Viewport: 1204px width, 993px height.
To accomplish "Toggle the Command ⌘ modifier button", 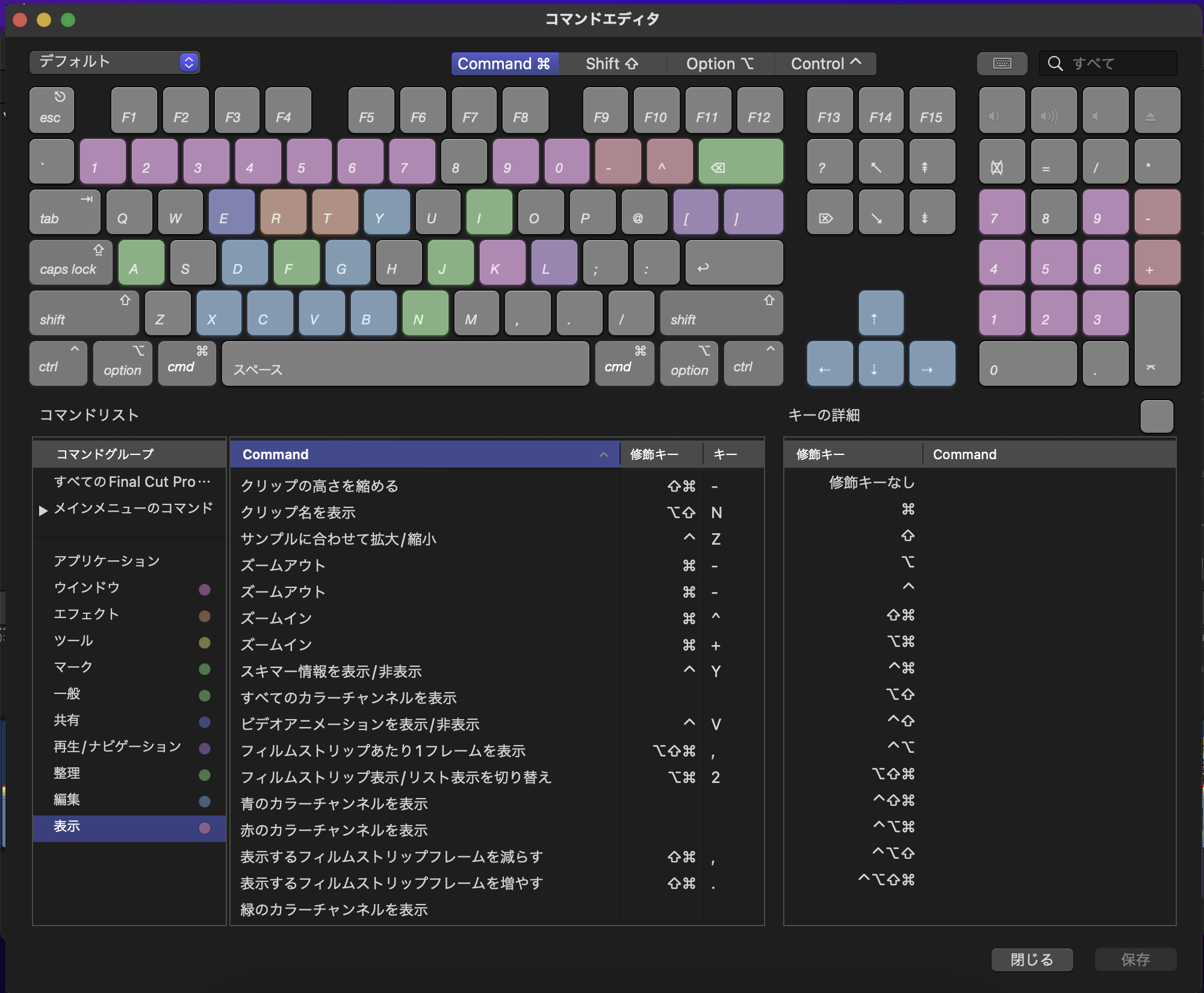I will [x=504, y=64].
